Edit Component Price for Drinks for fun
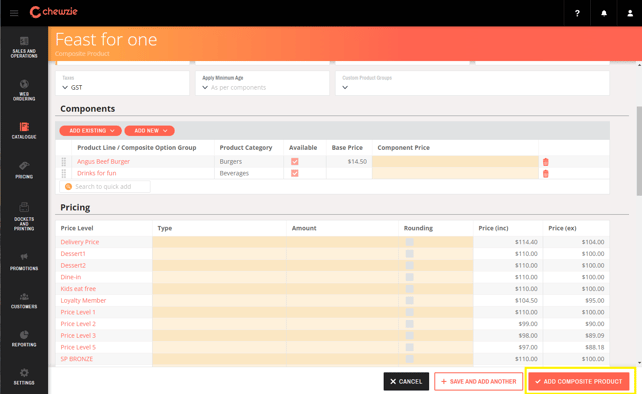 (455, 173)
